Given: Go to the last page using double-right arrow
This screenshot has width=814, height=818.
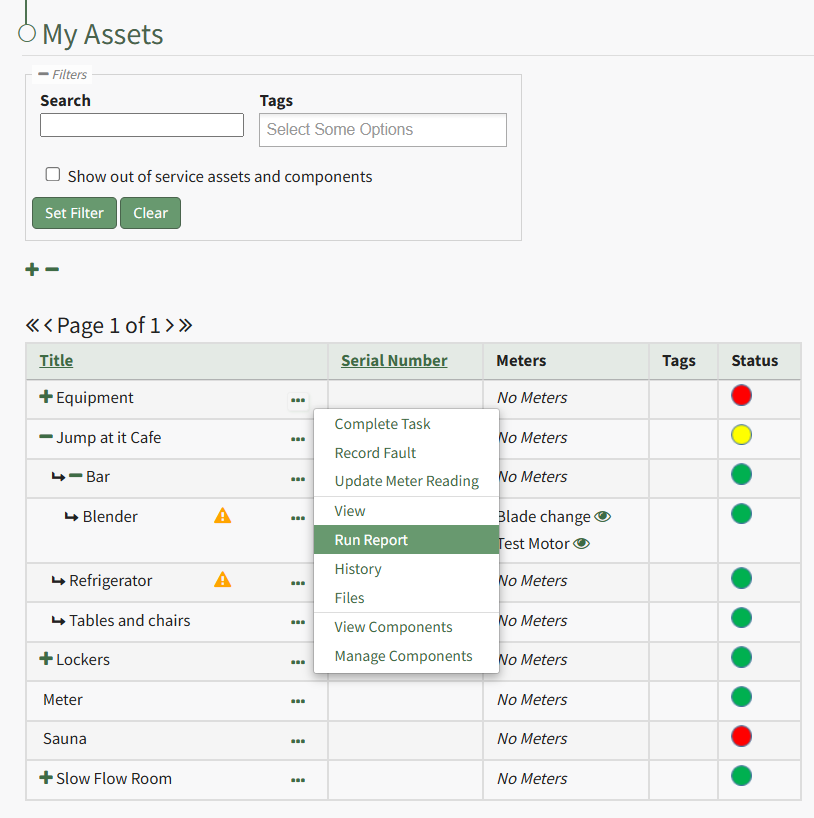Looking at the screenshot, I should tap(185, 325).
